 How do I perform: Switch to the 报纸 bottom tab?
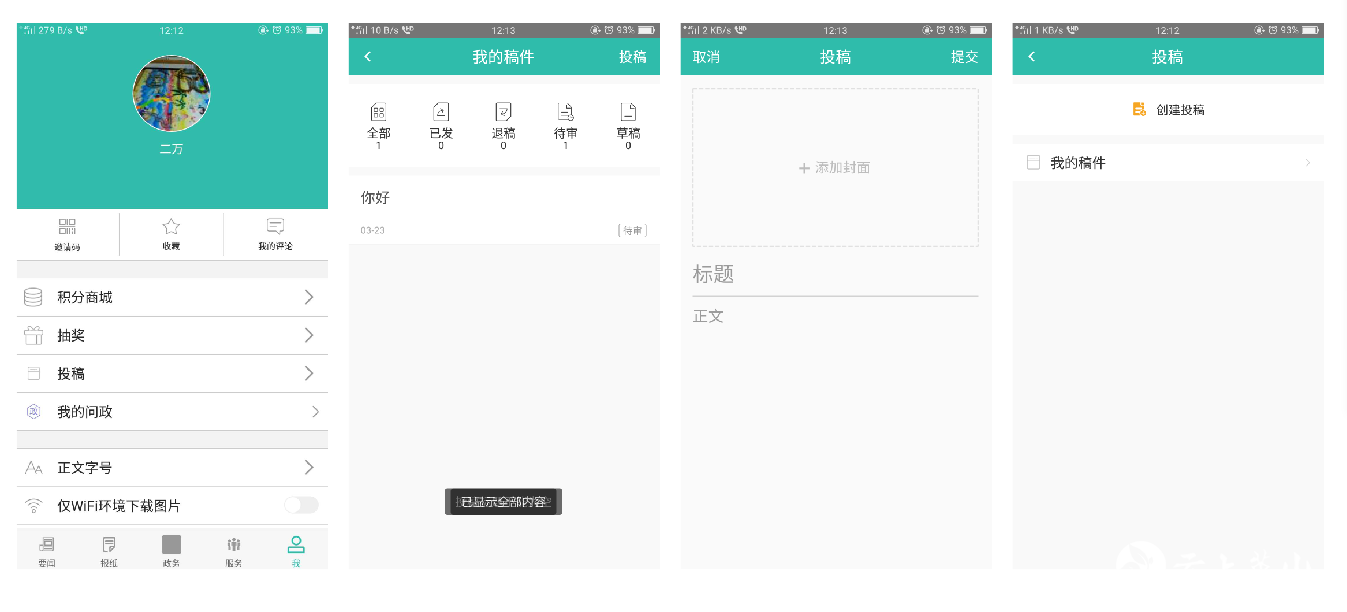point(109,546)
